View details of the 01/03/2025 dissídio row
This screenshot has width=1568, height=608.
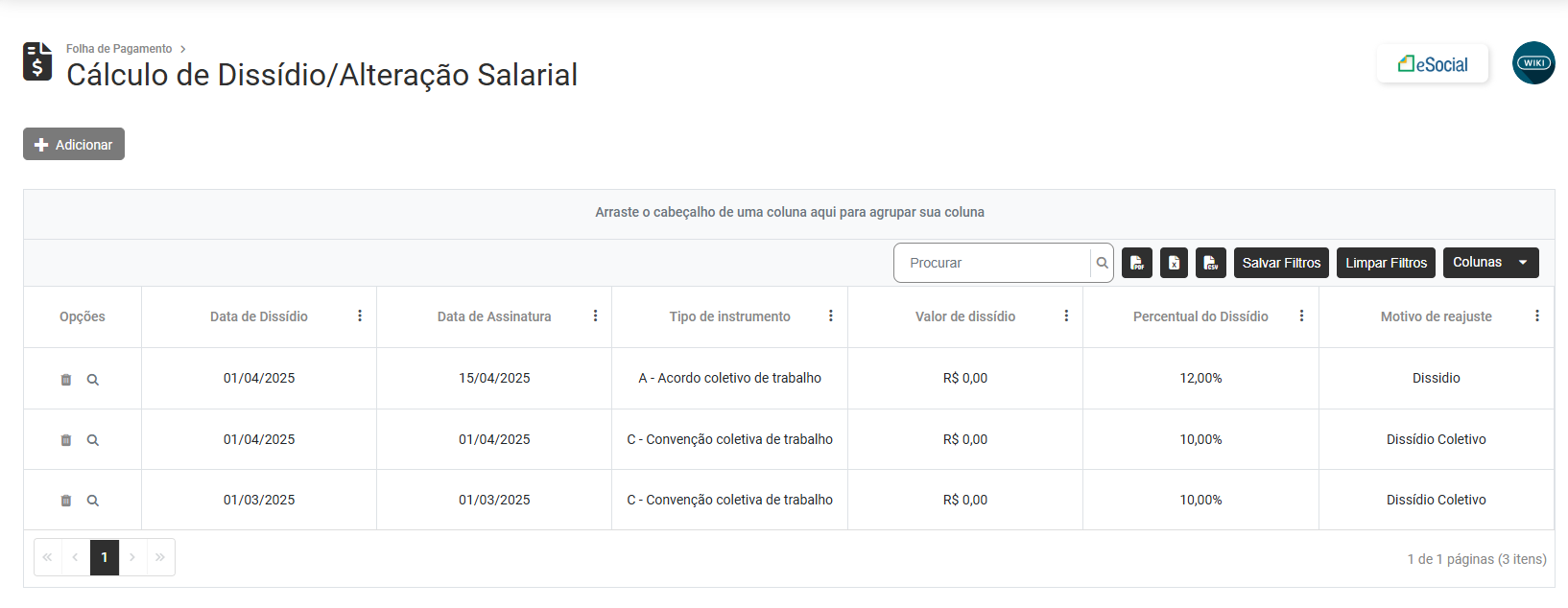[x=93, y=501]
